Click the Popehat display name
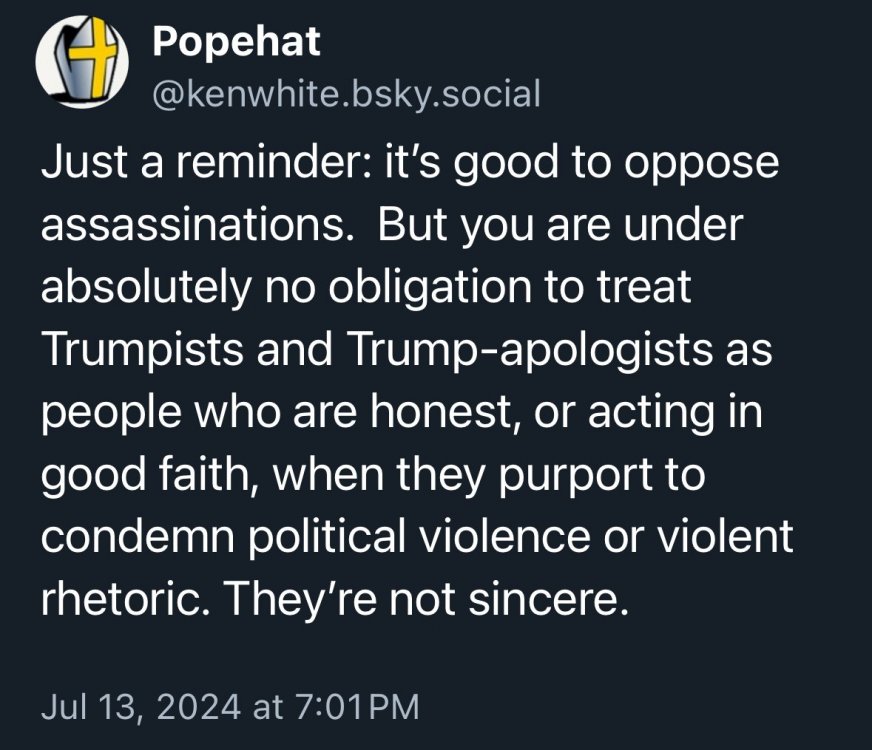 (x=236, y=41)
